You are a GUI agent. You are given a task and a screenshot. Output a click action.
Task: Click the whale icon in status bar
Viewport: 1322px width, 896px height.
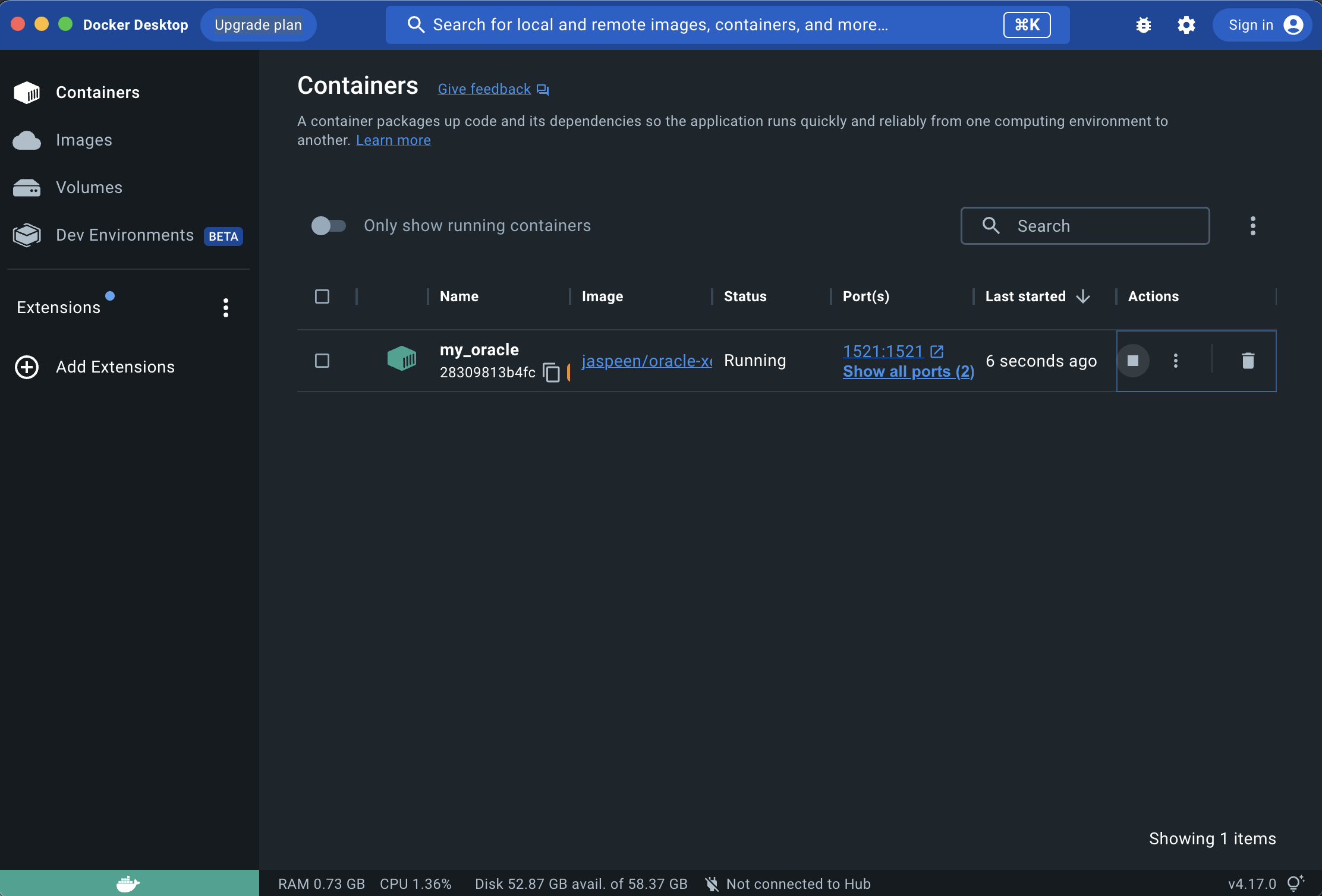tap(128, 884)
